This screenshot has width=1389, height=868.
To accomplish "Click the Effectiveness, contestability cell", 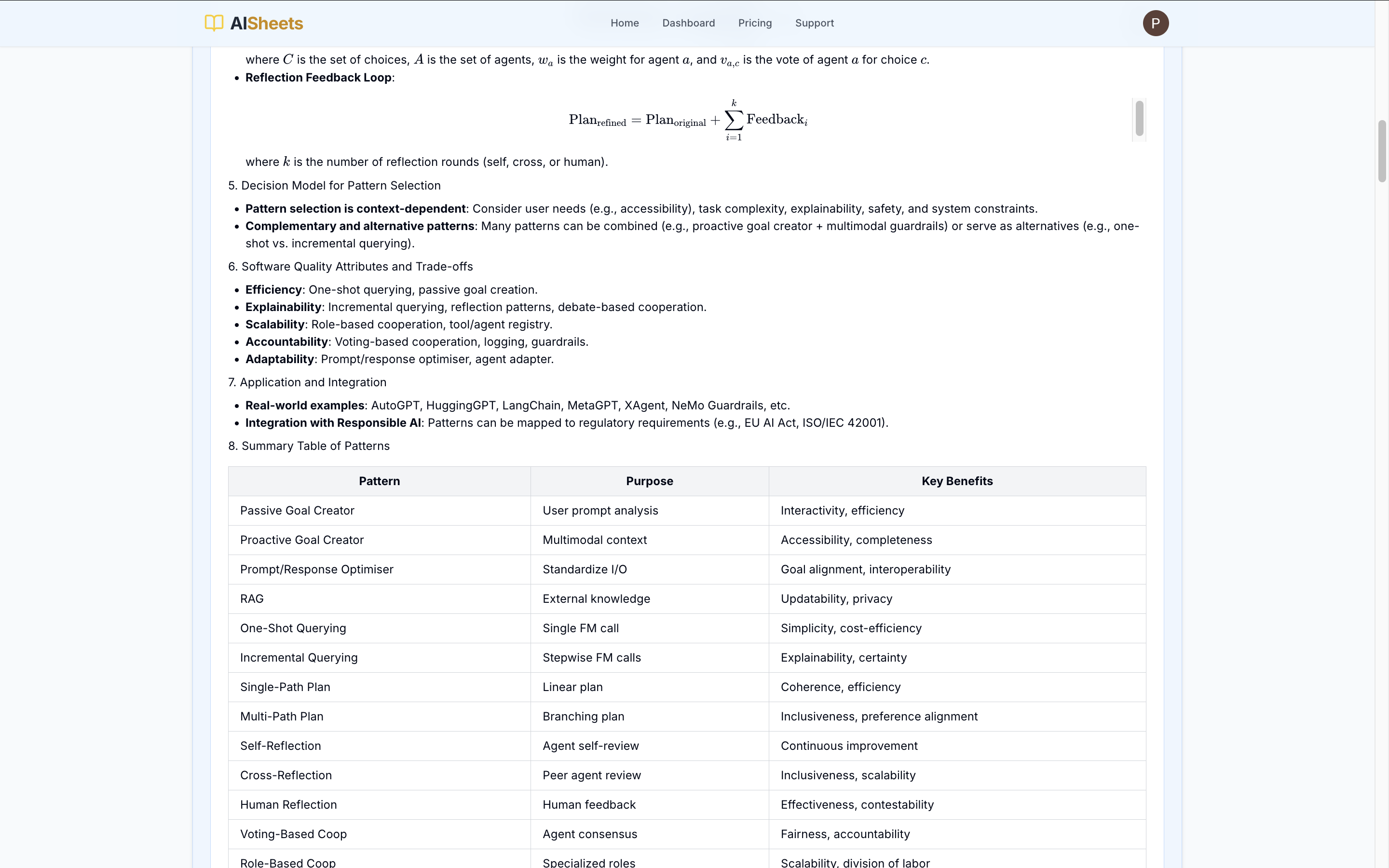I will (x=957, y=805).
